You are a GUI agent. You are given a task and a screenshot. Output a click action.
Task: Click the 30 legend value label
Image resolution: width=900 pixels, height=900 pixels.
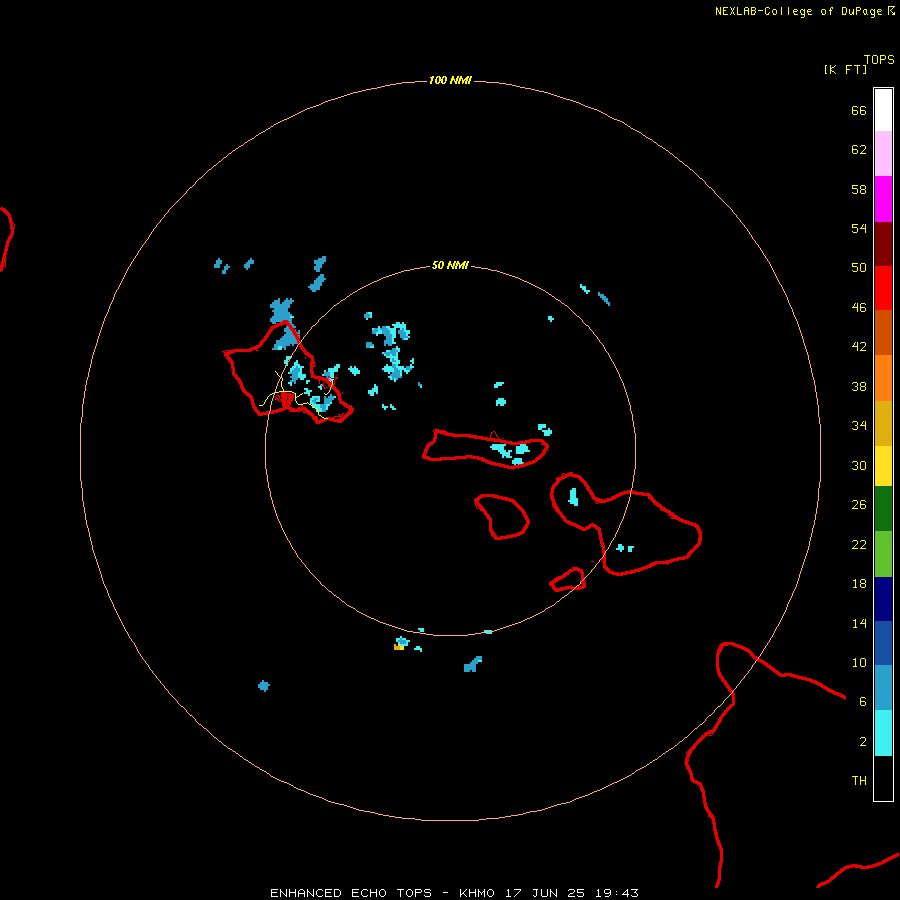pyautogui.click(x=859, y=465)
